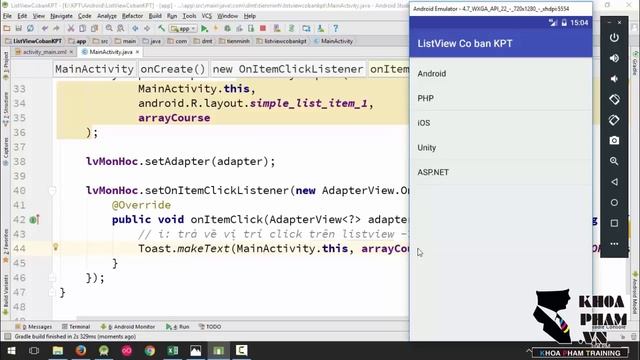This screenshot has height=360, width=640.
Task: Click the Find magnifier icon
Action: [x=109, y=29]
